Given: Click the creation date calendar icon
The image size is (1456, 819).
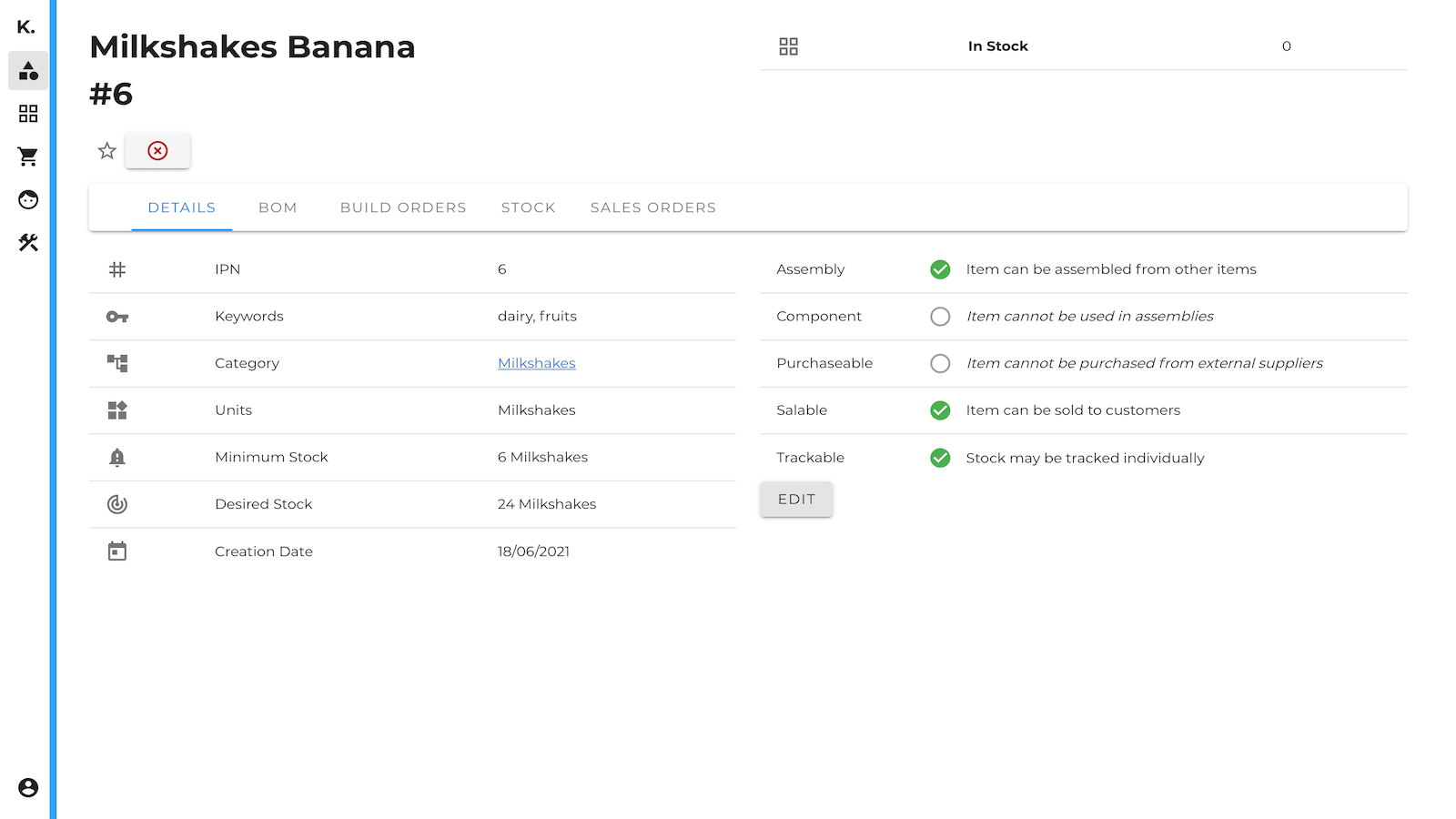Looking at the screenshot, I should pyautogui.click(x=116, y=551).
